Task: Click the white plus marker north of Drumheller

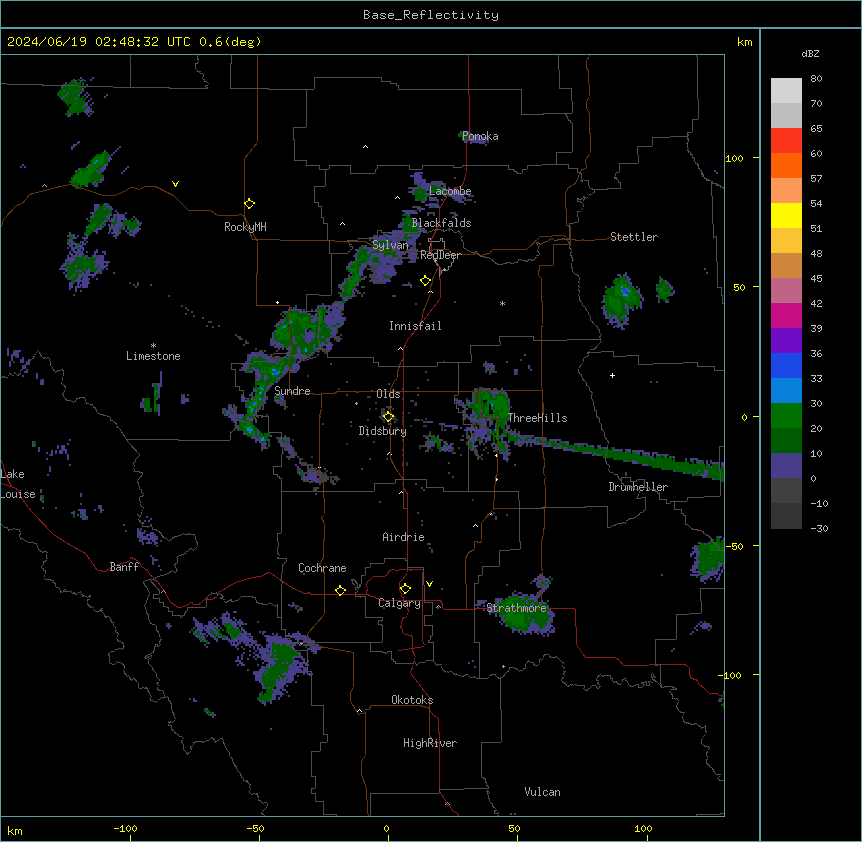Action: coord(612,375)
